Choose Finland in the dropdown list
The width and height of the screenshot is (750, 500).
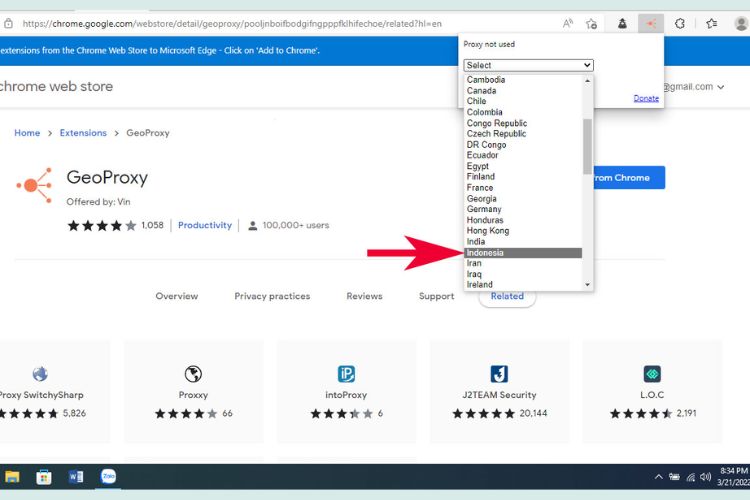click(523, 177)
